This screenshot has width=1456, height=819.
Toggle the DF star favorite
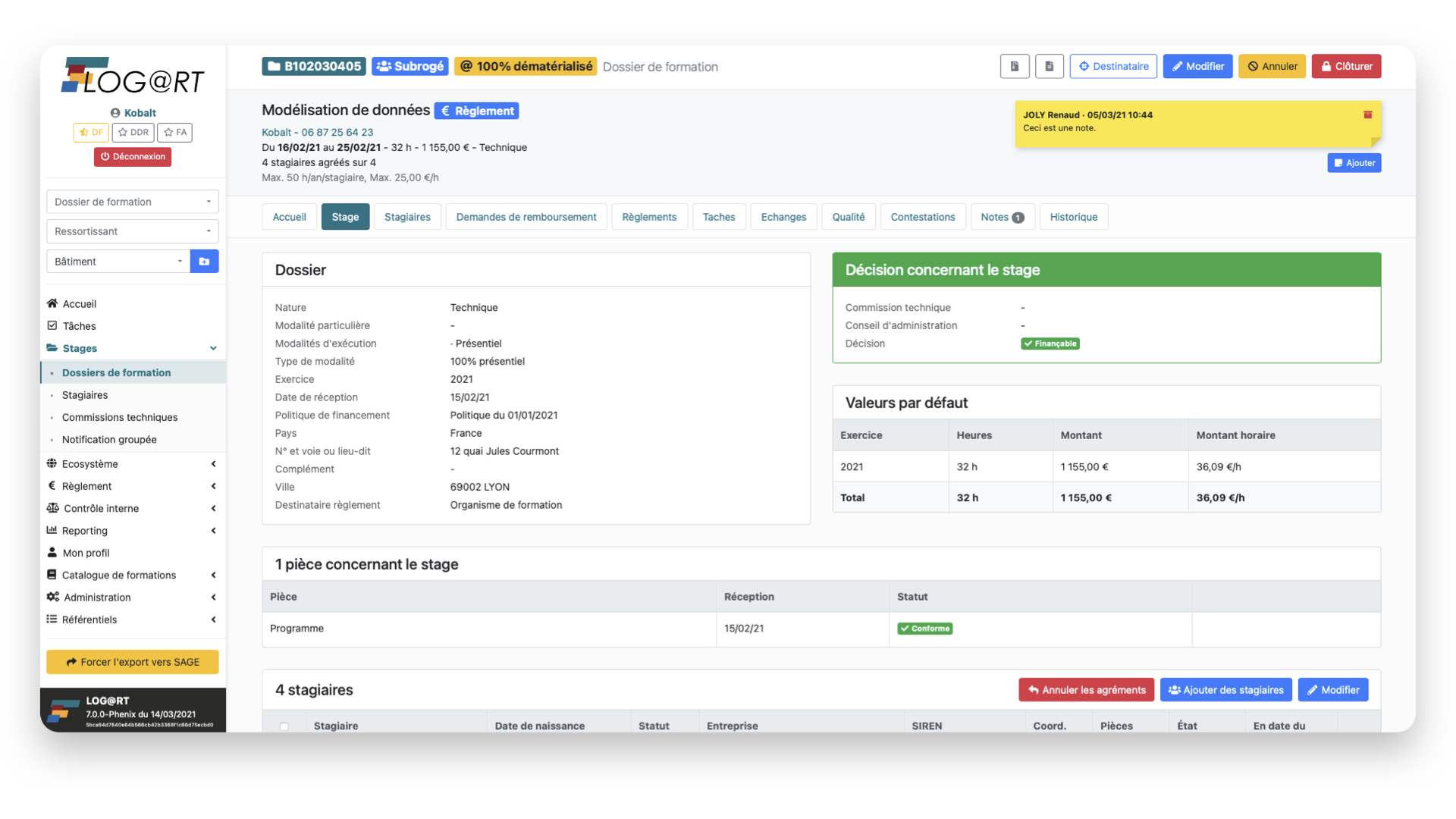[x=91, y=133]
